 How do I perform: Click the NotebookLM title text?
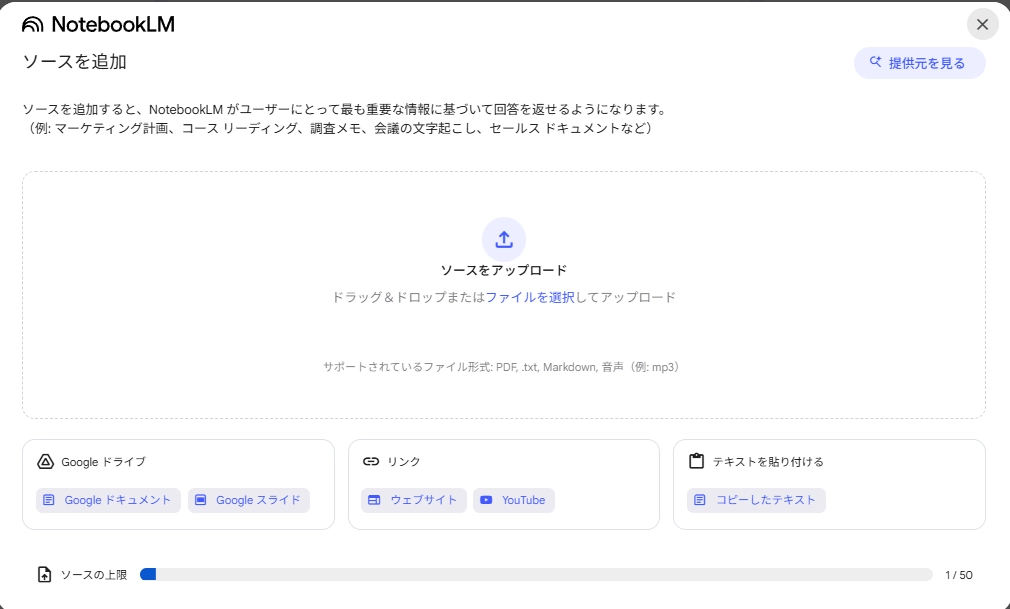click(x=113, y=25)
